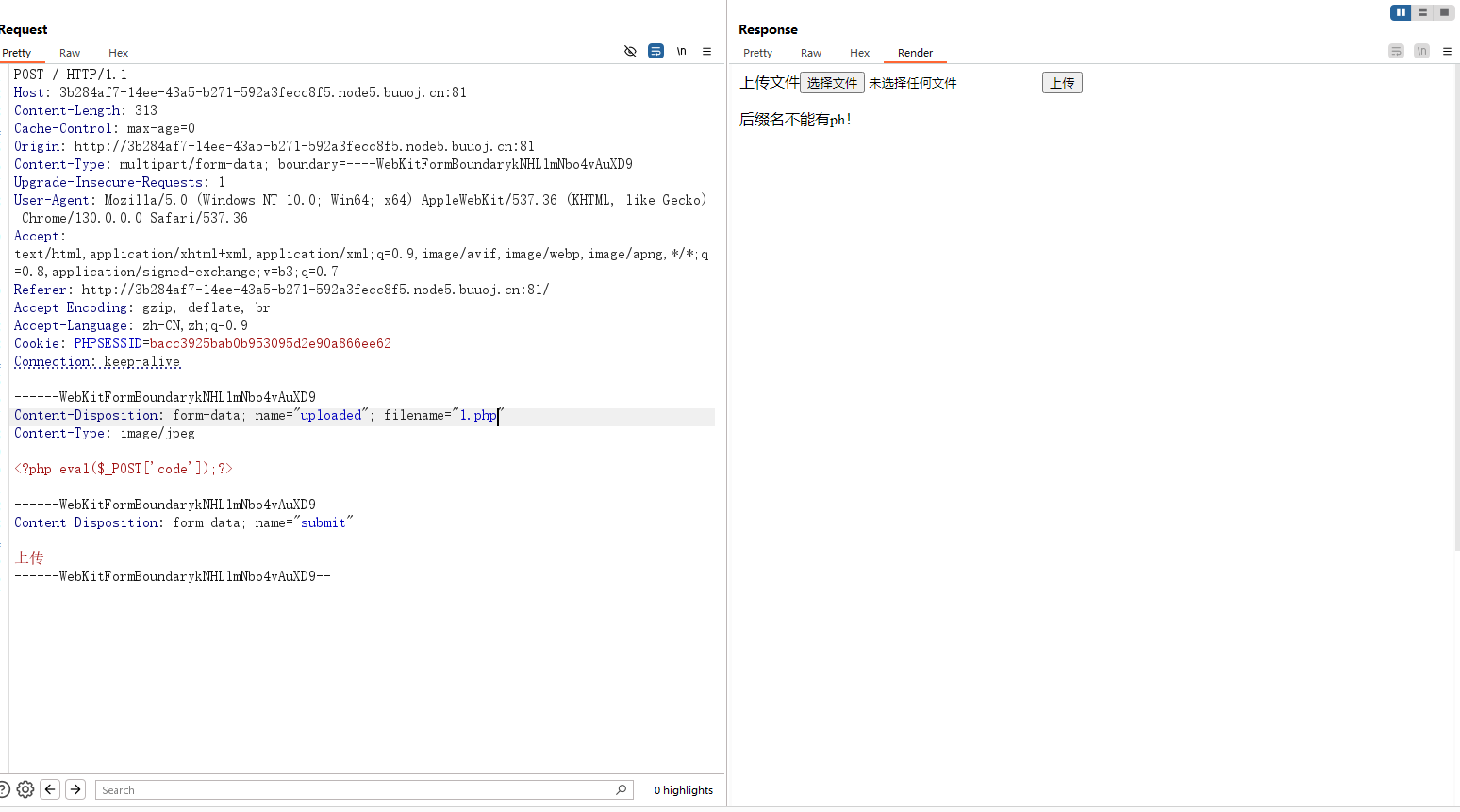Open the settings gear beside the search bar
This screenshot has width=1460, height=812.
(25, 789)
